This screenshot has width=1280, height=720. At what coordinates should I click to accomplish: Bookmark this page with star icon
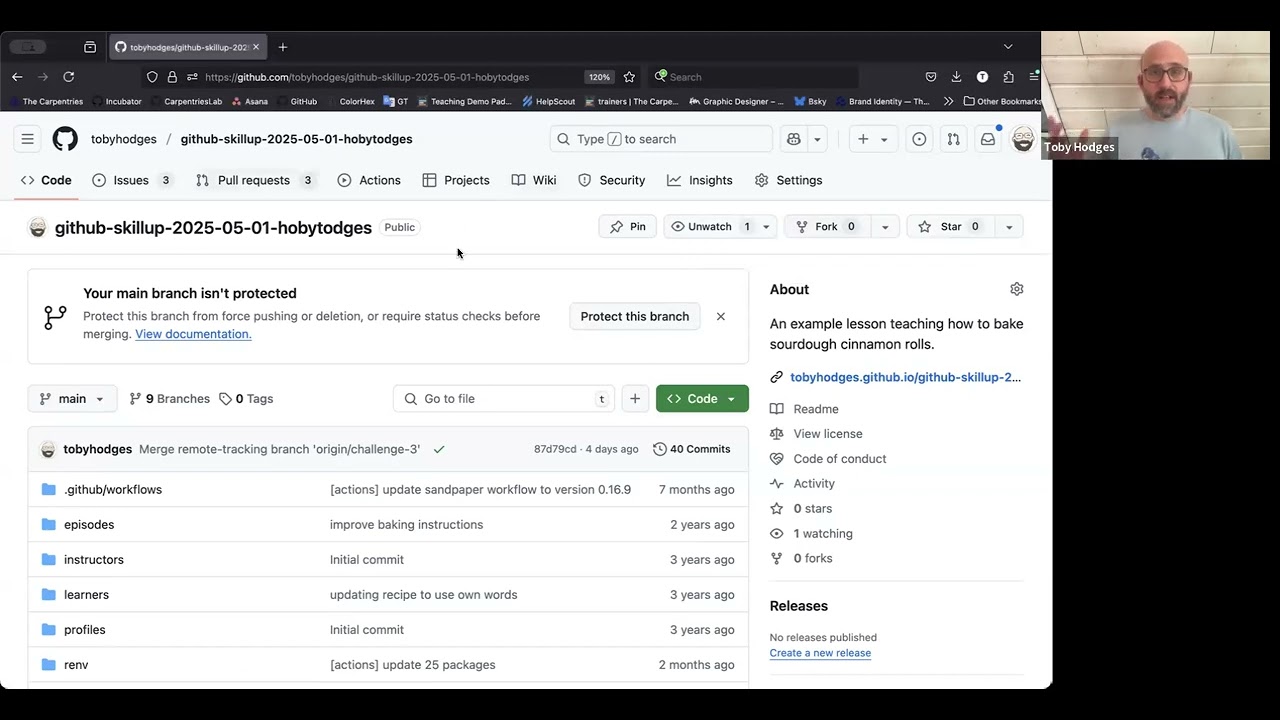coord(629,77)
